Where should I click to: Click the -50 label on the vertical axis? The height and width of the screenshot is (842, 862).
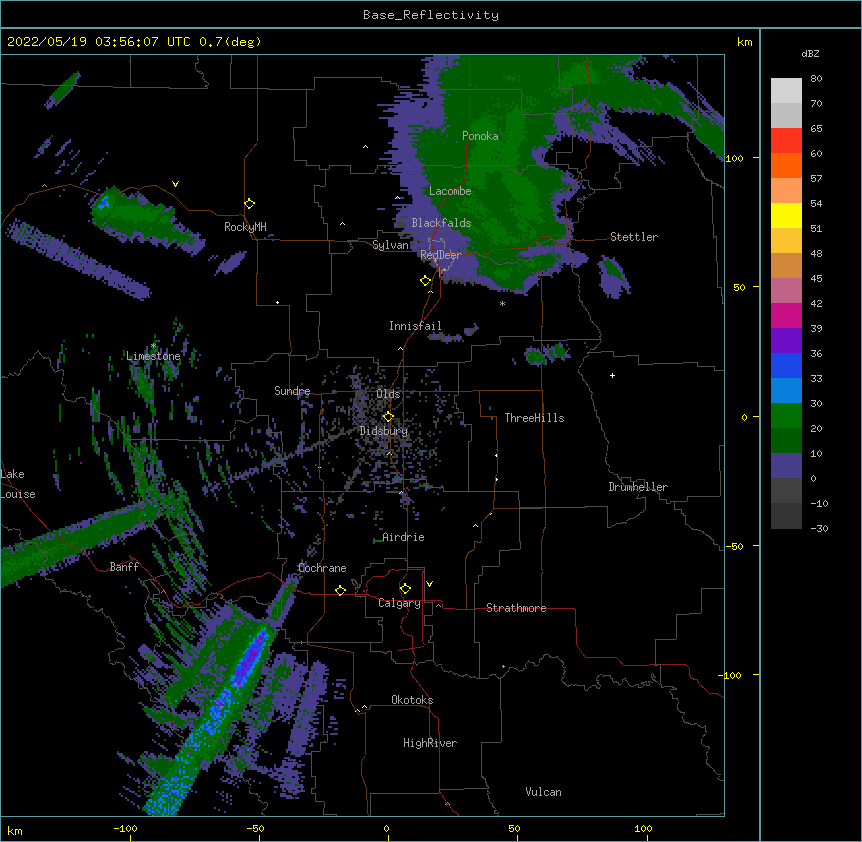734,546
